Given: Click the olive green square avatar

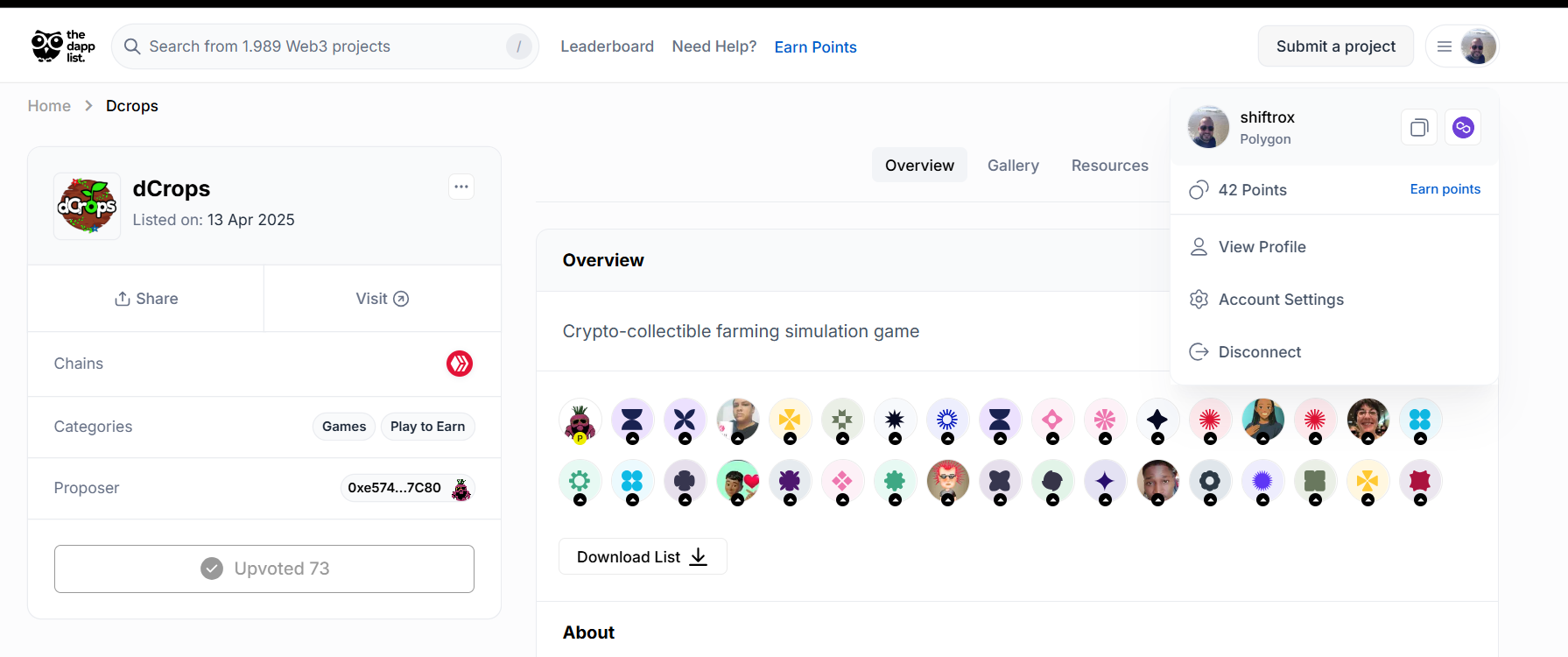Looking at the screenshot, I should pos(1315,482).
